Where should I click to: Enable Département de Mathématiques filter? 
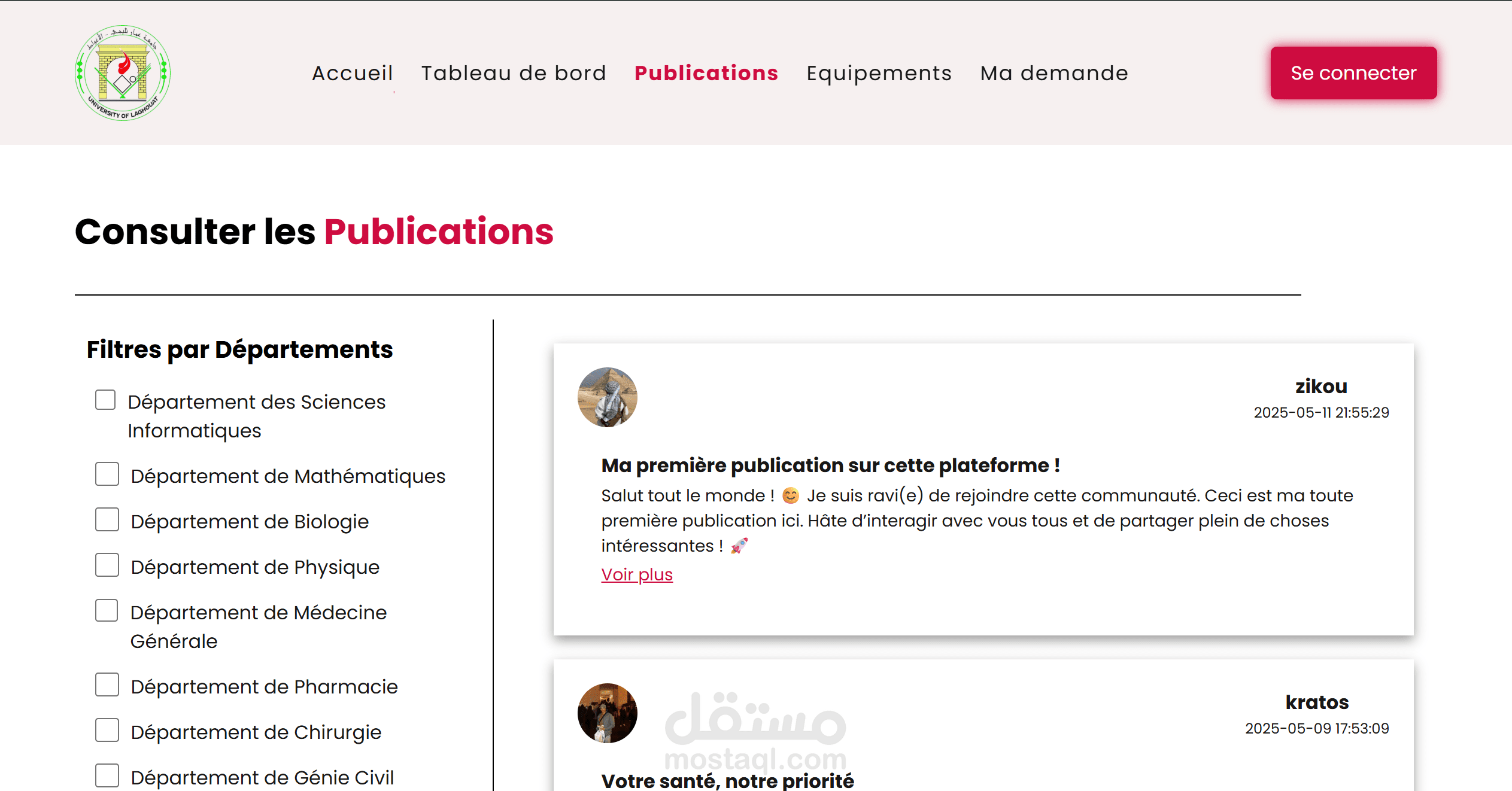107,474
